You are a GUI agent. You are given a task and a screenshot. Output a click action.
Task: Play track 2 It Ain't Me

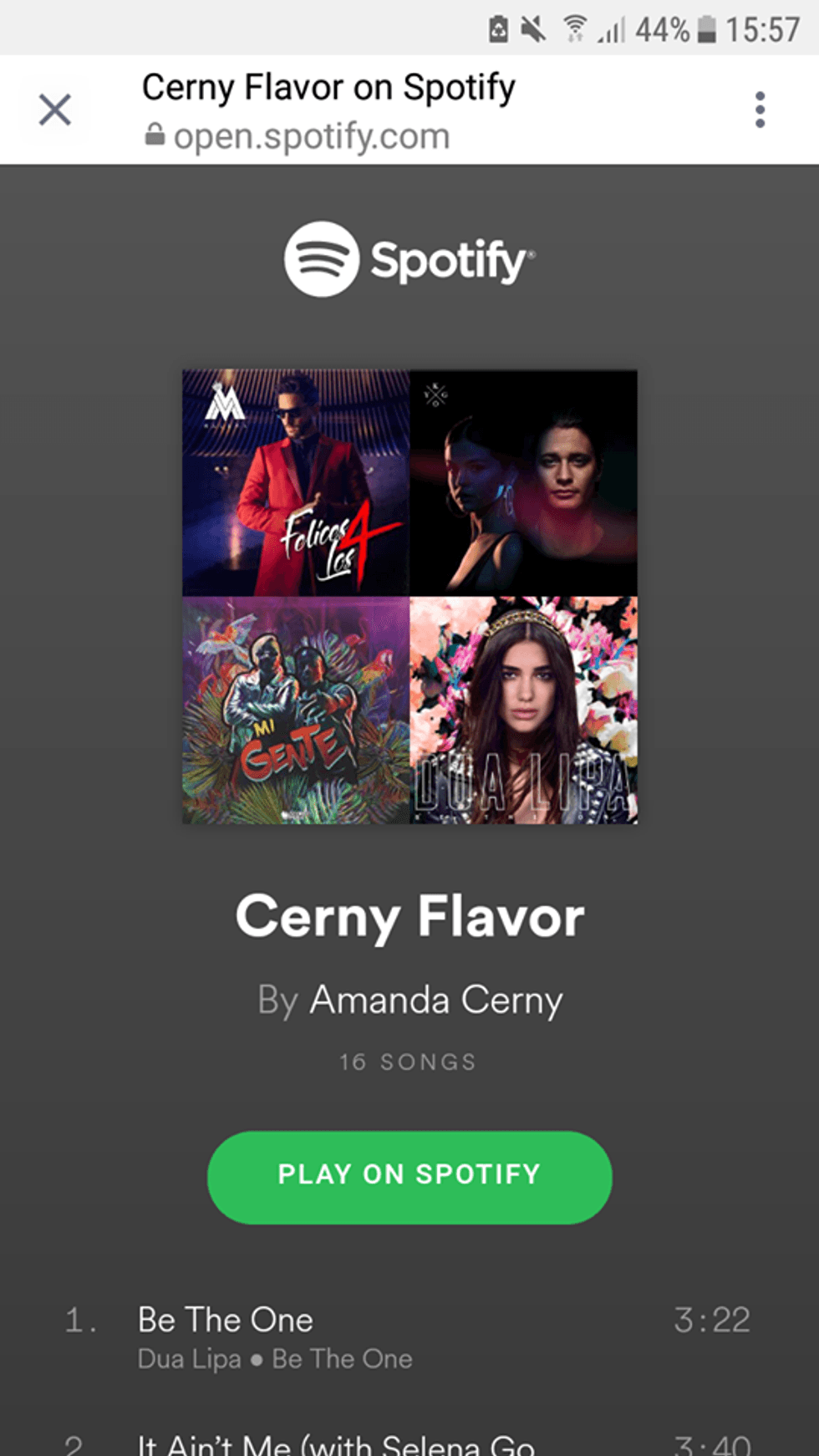coord(409,1440)
